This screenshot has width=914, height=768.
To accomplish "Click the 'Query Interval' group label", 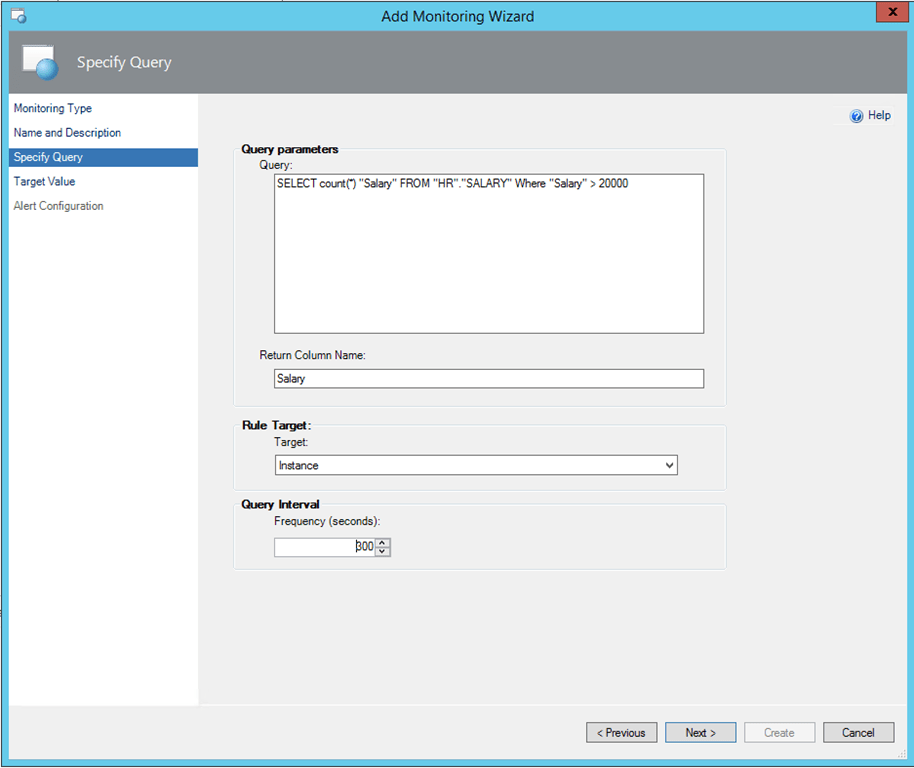I will coord(280,505).
